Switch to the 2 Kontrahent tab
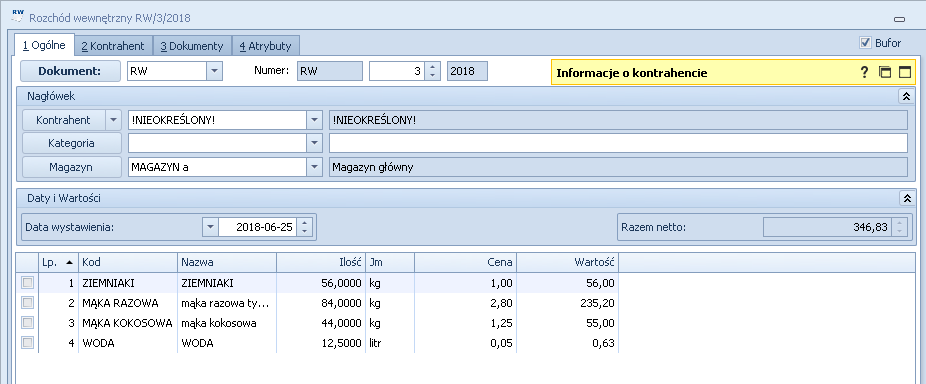The image size is (926, 384). (113, 45)
